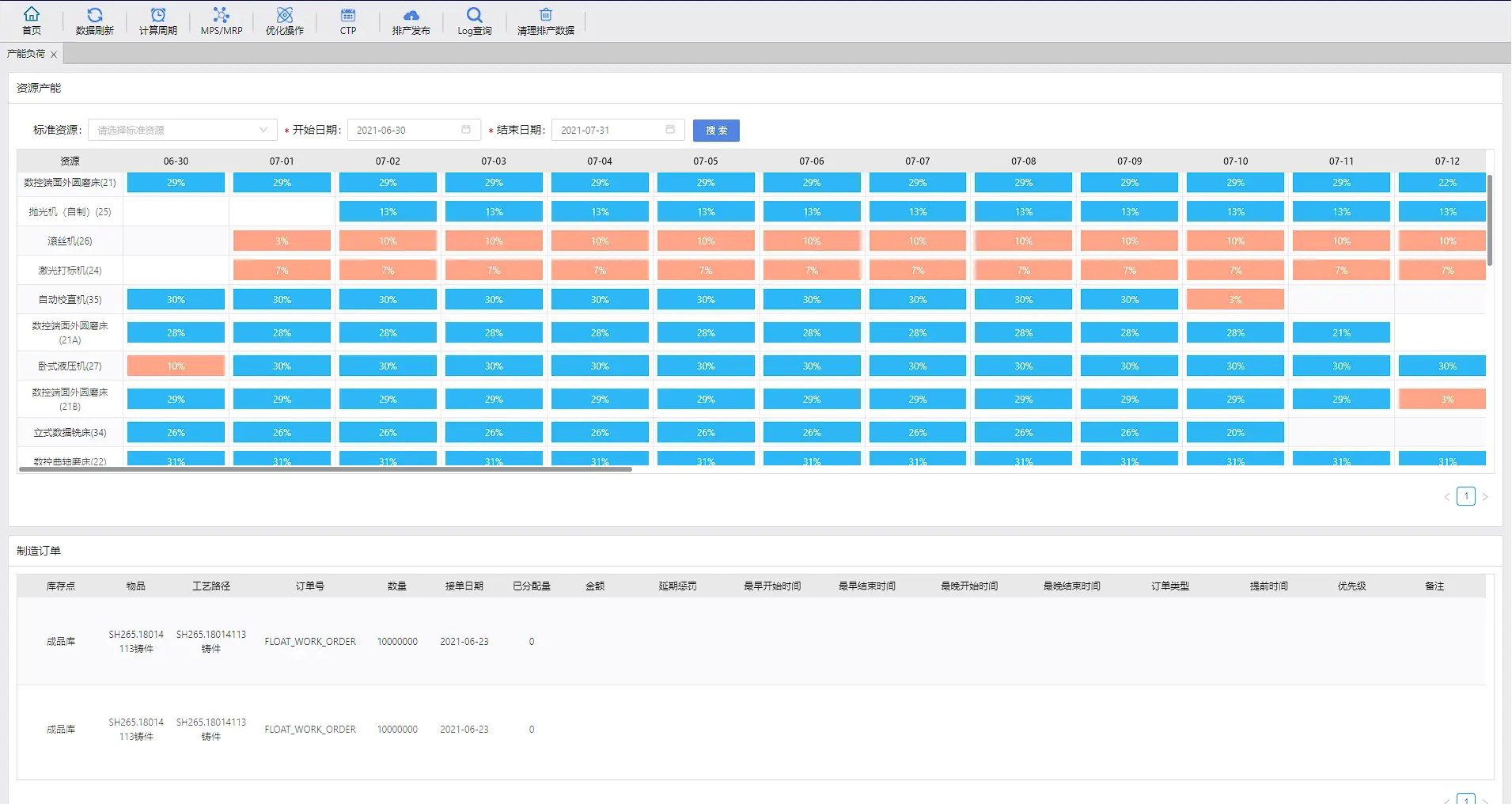Click the 06-30 date column header
The image size is (1512, 804).
coord(176,161)
